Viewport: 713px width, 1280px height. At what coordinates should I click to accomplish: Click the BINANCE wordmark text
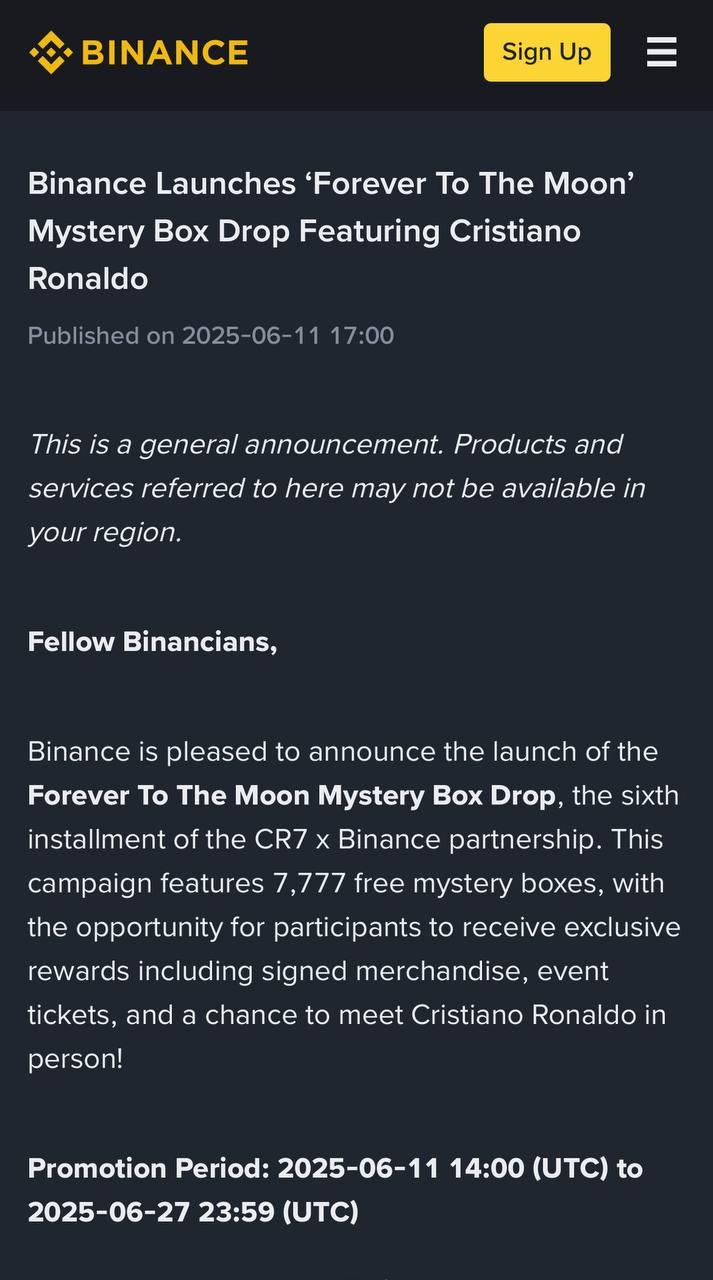[165, 52]
